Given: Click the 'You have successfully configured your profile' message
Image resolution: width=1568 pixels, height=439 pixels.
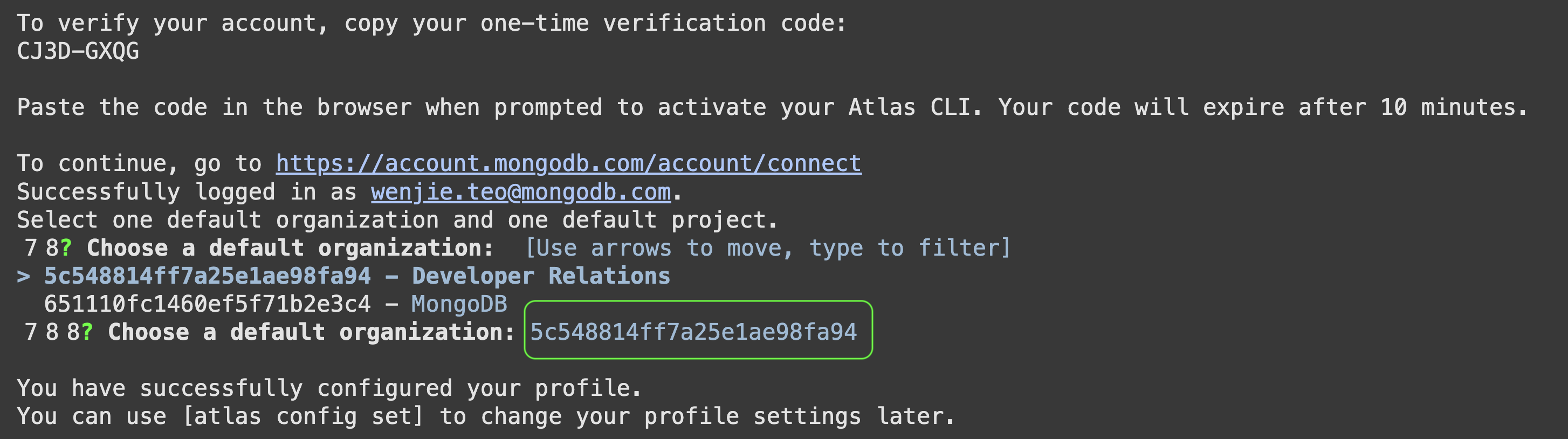Looking at the screenshot, I should coord(329,388).
